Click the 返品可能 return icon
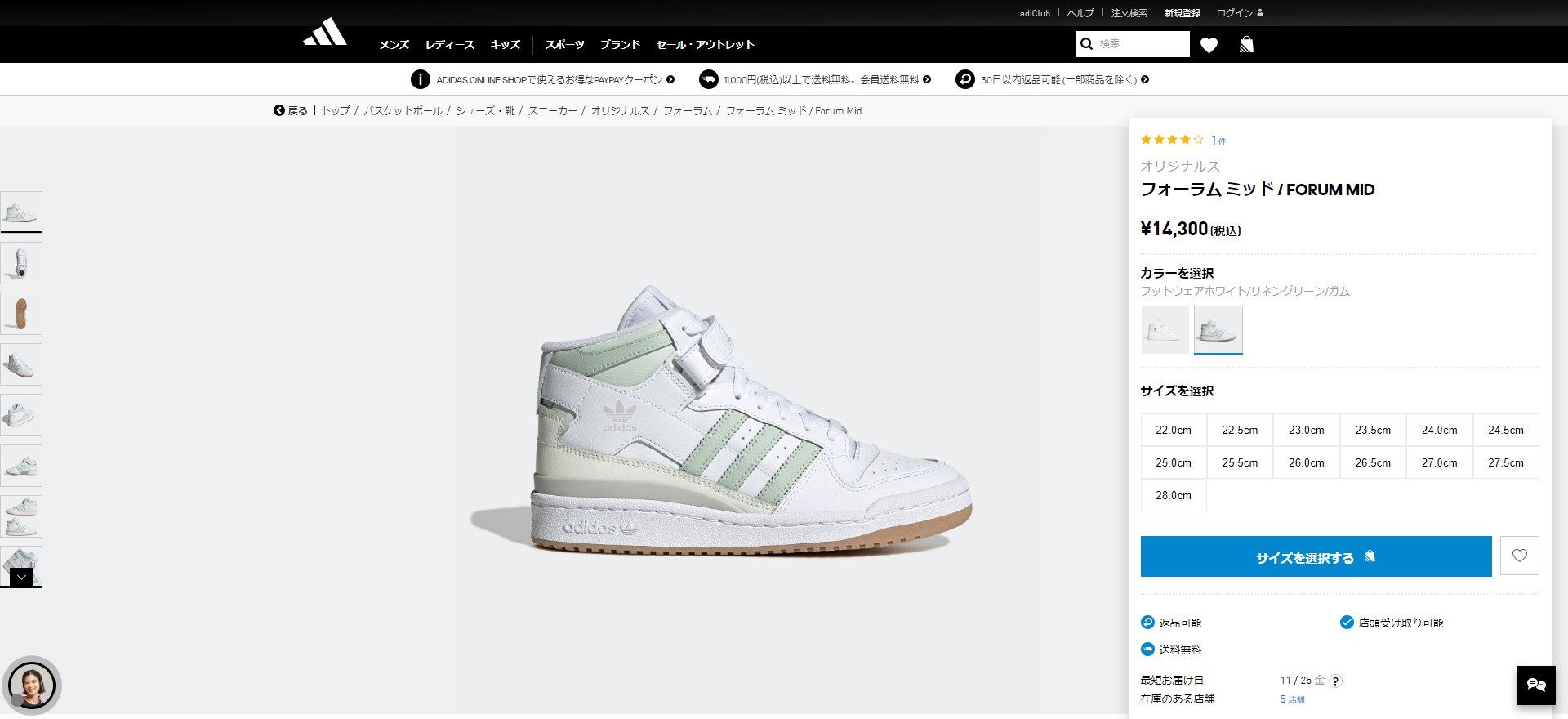1568x719 pixels. click(1147, 623)
